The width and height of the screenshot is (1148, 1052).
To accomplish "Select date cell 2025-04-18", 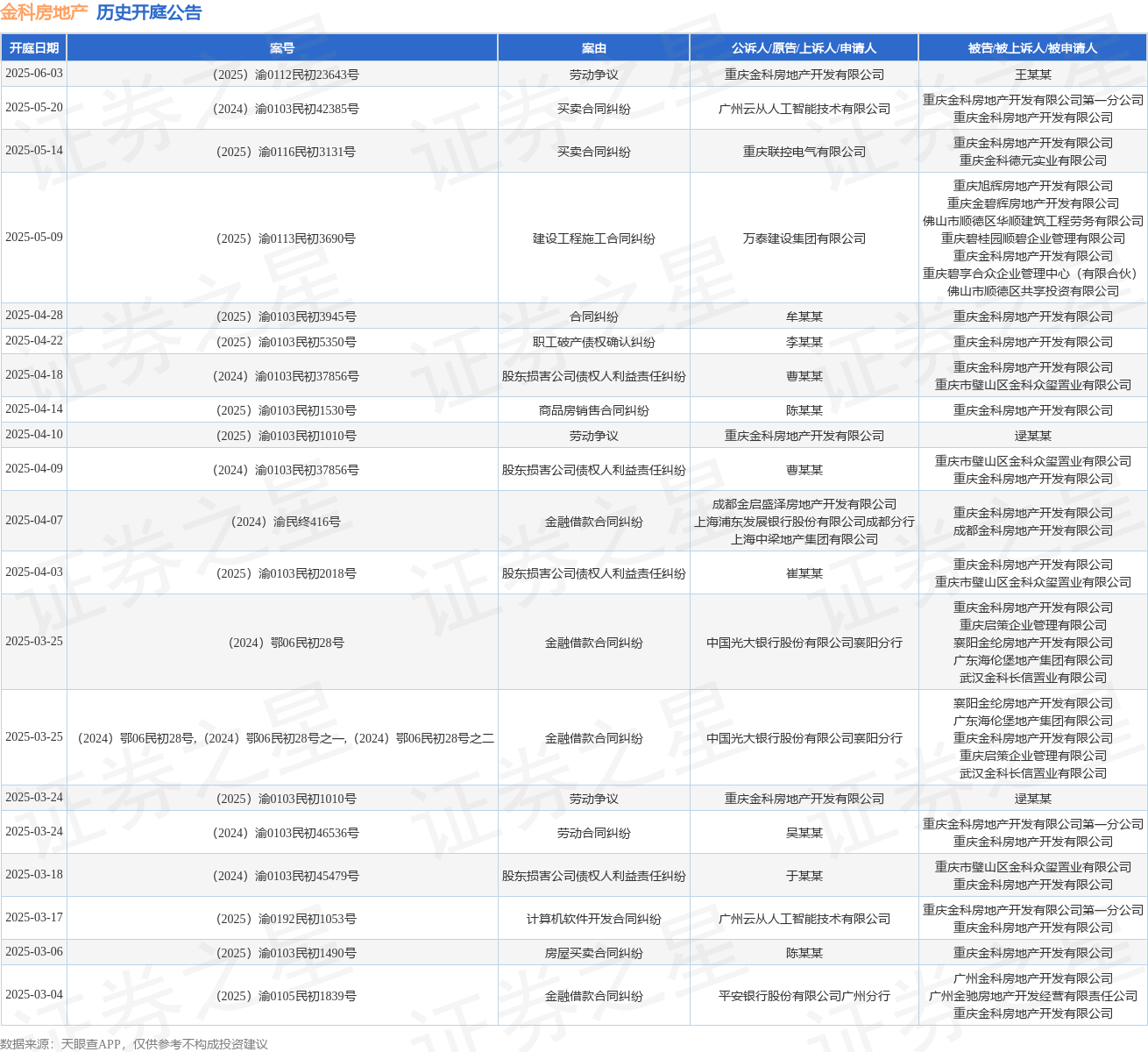I will [34, 375].
